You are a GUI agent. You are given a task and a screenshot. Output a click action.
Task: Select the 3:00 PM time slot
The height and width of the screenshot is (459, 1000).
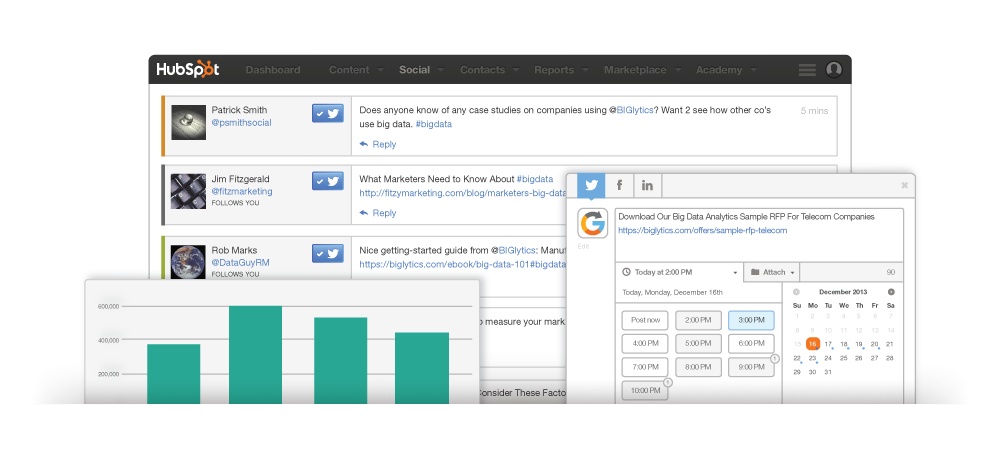751,320
